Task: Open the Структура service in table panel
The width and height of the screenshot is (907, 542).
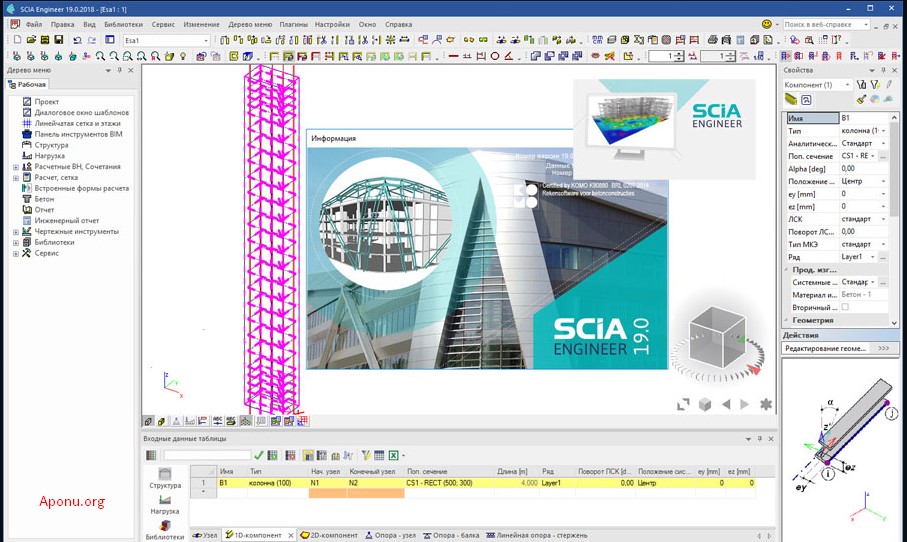Action: [165, 479]
